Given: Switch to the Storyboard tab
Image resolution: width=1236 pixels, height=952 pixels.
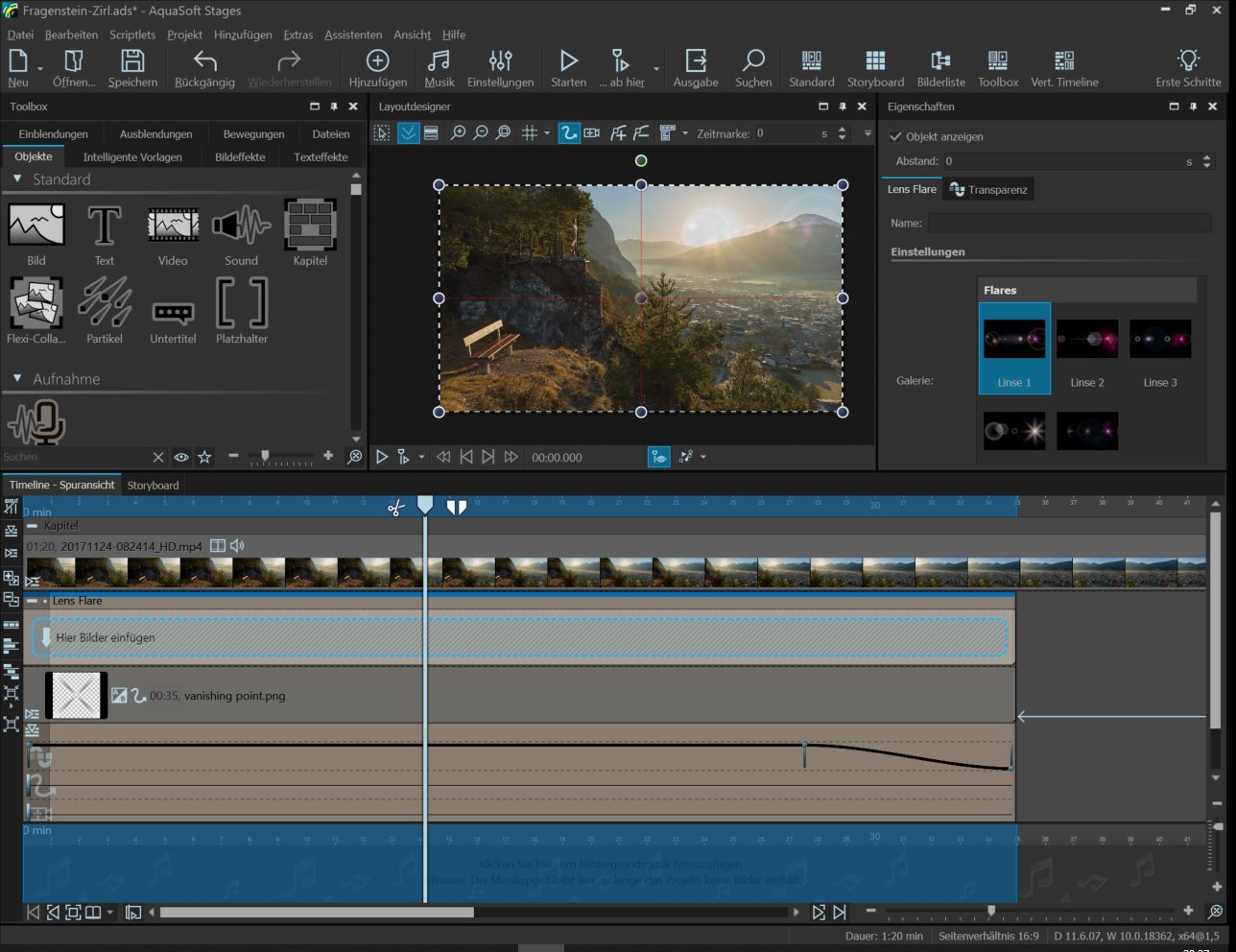Looking at the screenshot, I should (x=153, y=486).
